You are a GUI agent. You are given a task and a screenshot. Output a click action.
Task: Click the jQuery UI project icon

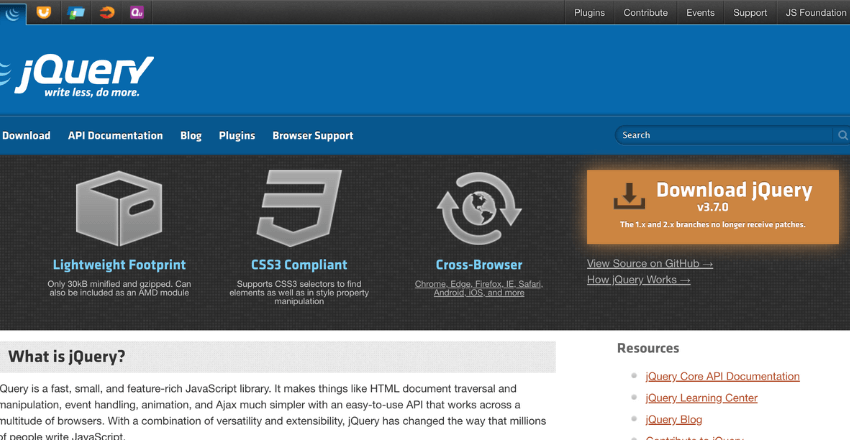(43, 13)
